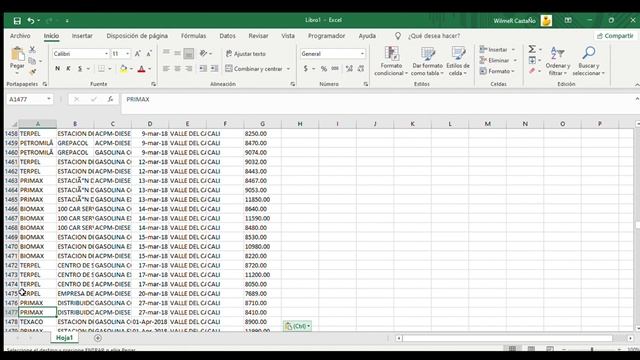The width and height of the screenshot is (640, 360).
Task: Open the Archivo tab
Action: point(20,36)
